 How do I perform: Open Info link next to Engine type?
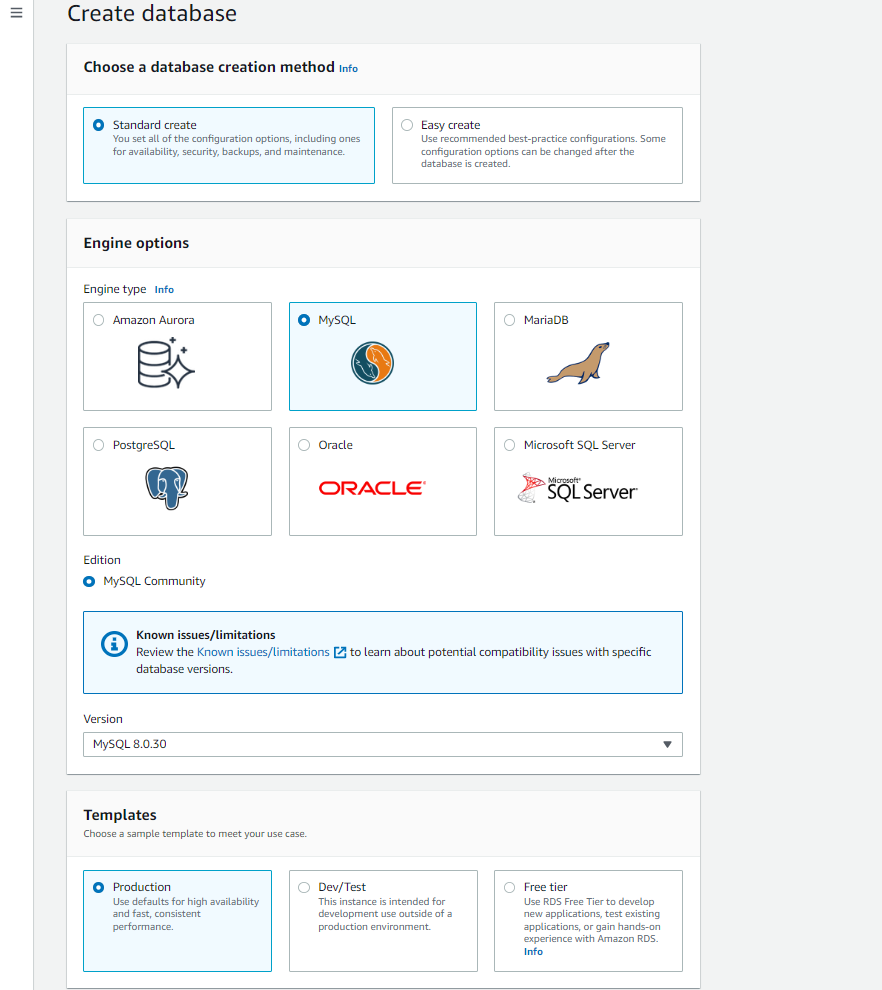point(164,290)
